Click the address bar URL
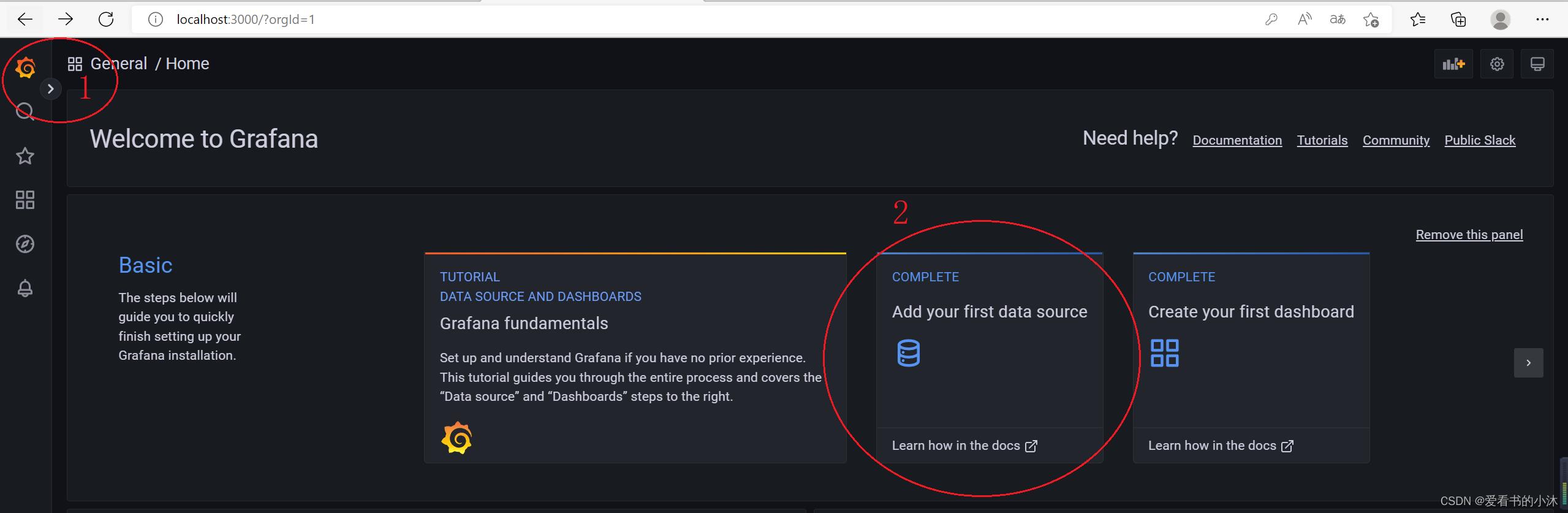The width and height of the screenshot is (1568, 513). (246, 20)
